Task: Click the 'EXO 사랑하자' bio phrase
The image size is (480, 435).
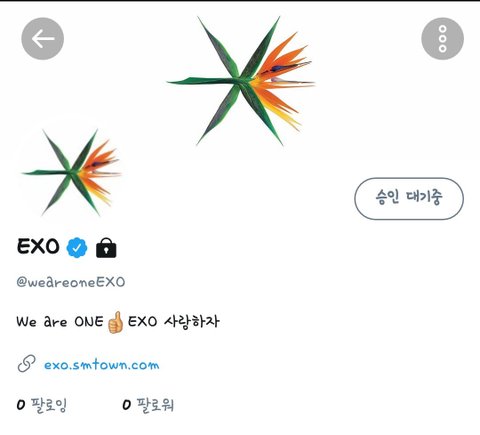Action: pyautogui.click(x=174, y=322)
